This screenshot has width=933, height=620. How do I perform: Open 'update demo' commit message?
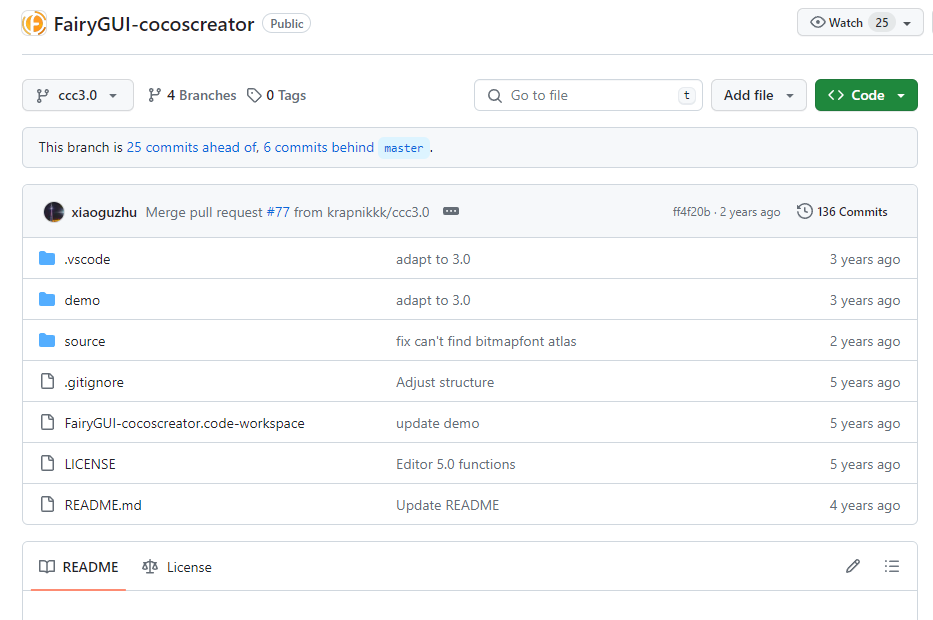437,424
